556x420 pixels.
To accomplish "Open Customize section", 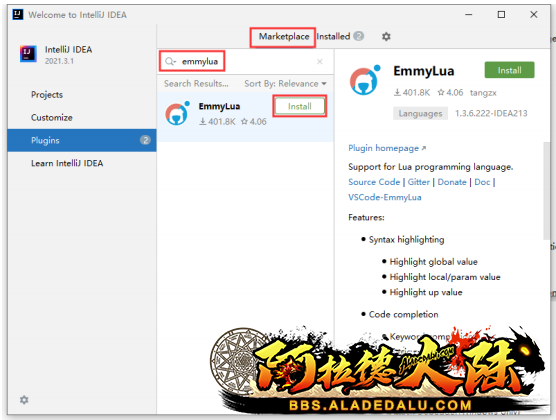I will pyautogui.click(x=52, y=117).
